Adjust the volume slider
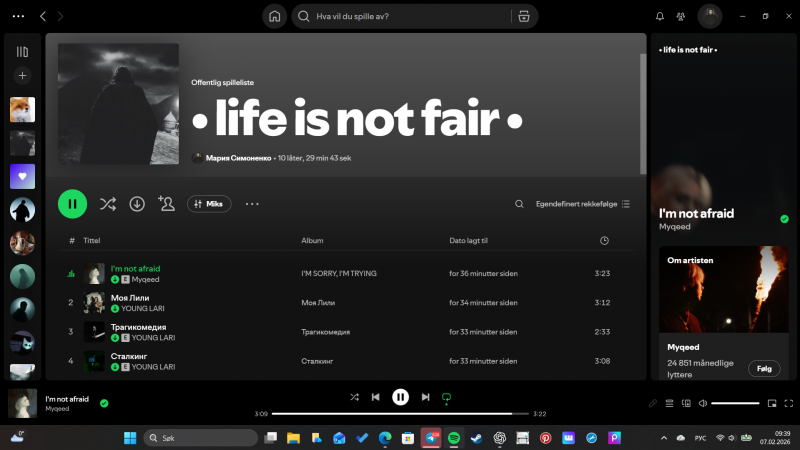Screen dimensions: 800x450 (x=735, y=403)
